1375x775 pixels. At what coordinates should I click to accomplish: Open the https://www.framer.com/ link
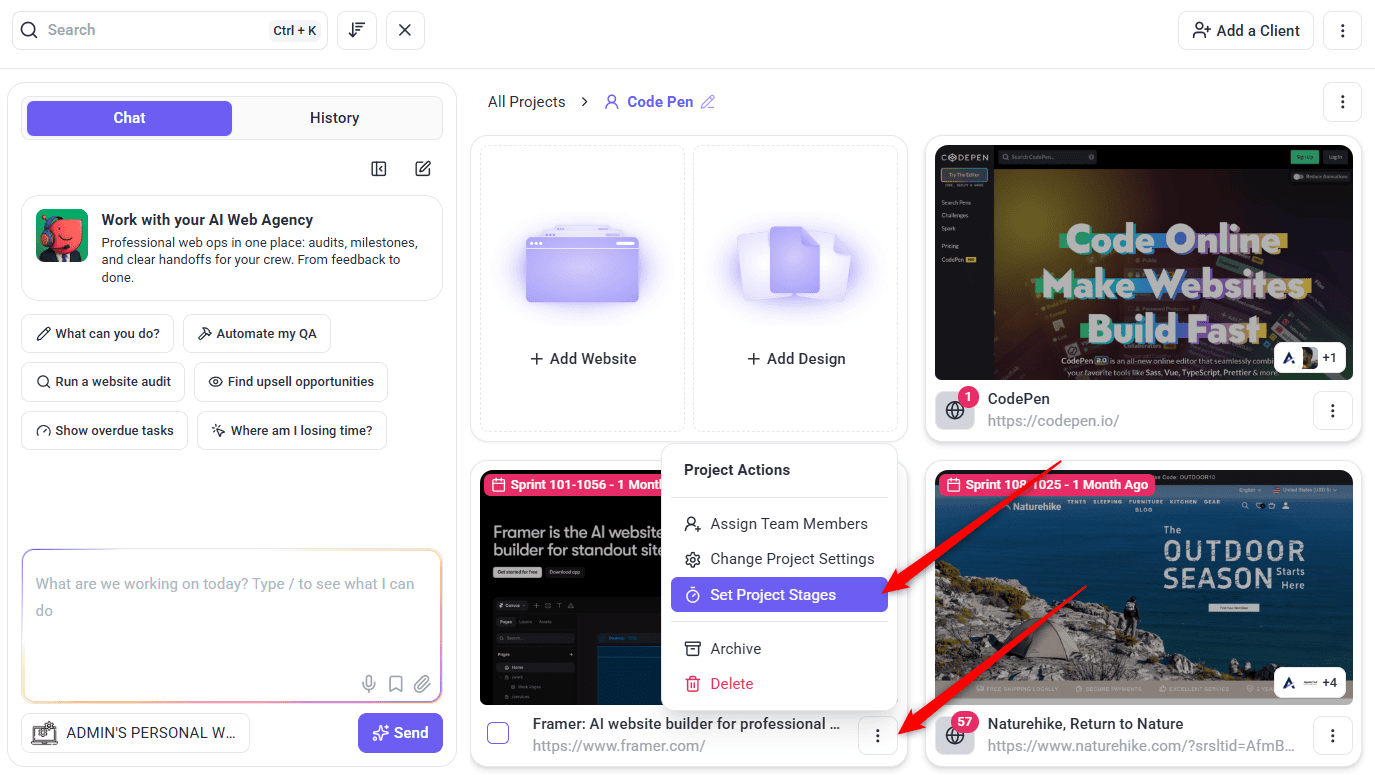pyautogui.click(x=619, y=746)
